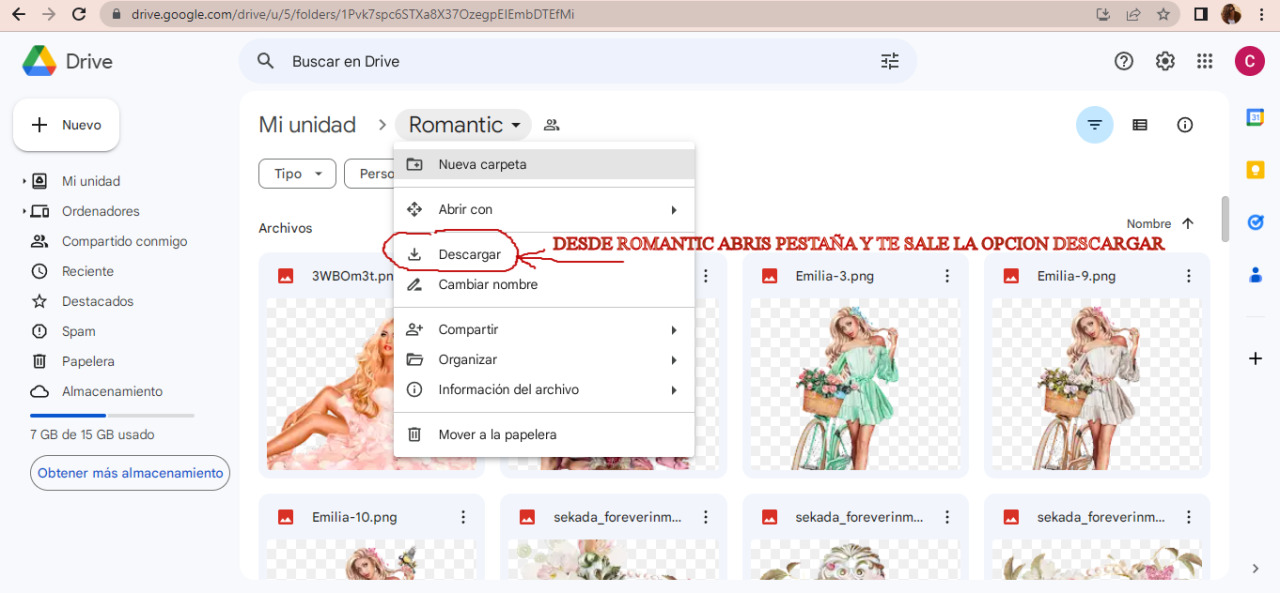Viewport: 1280px width, 593px height.
Task: Expand the Organizar submenu
Action: coord(674,360)
